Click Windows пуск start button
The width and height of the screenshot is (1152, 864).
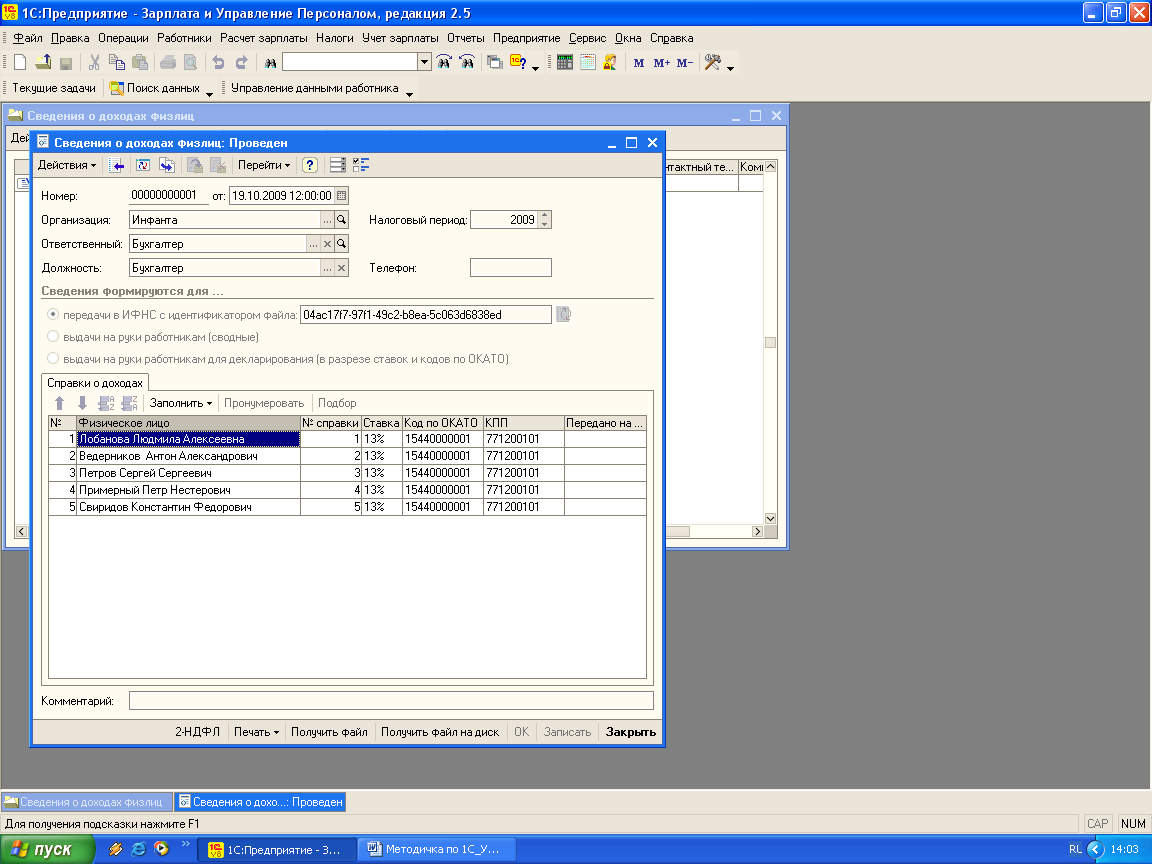coord(47,849)
